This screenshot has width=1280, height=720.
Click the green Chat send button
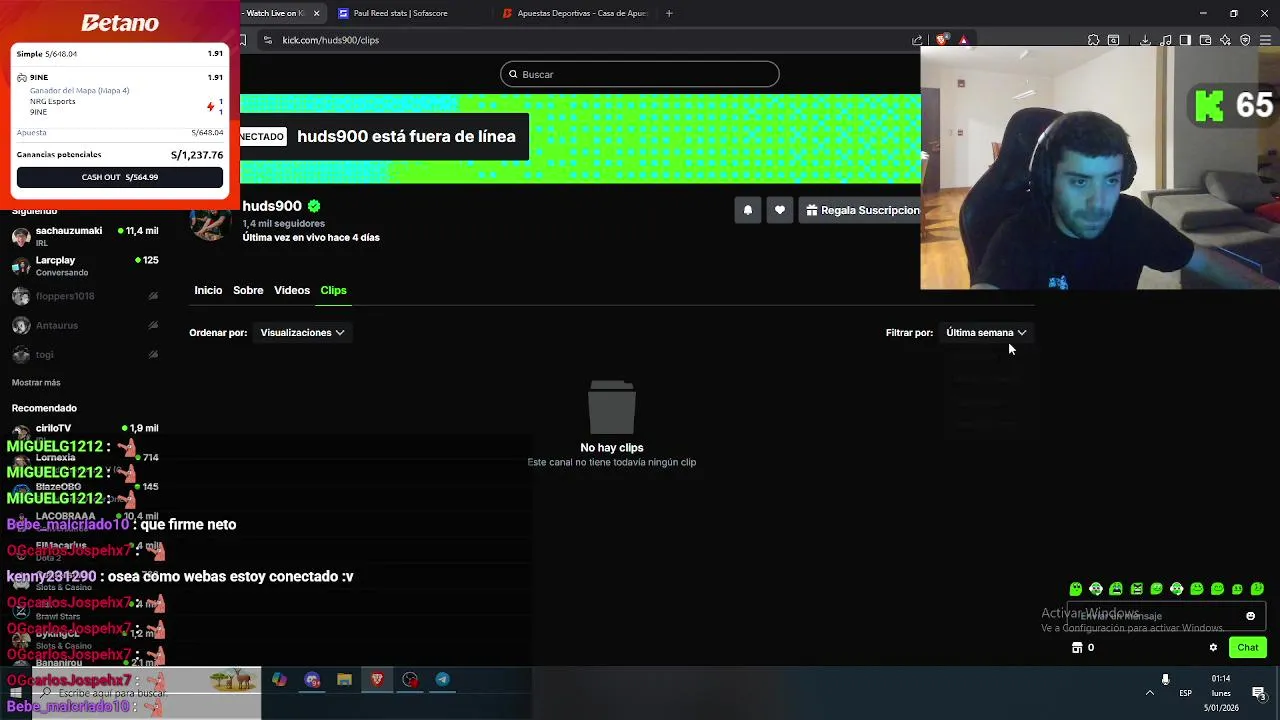point(1247,647)
